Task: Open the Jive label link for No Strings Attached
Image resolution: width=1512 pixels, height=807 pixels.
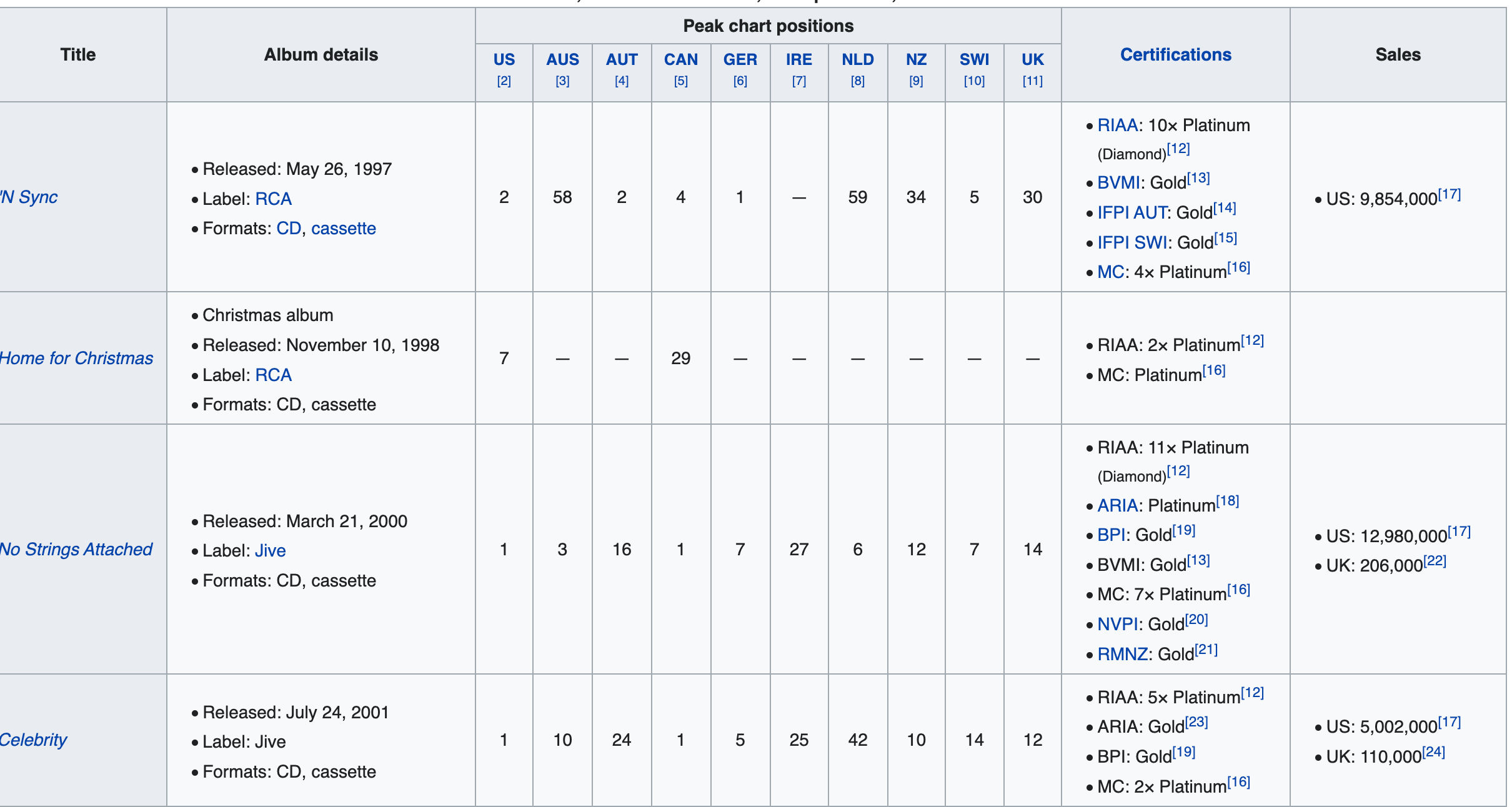Action: (271, 551)
